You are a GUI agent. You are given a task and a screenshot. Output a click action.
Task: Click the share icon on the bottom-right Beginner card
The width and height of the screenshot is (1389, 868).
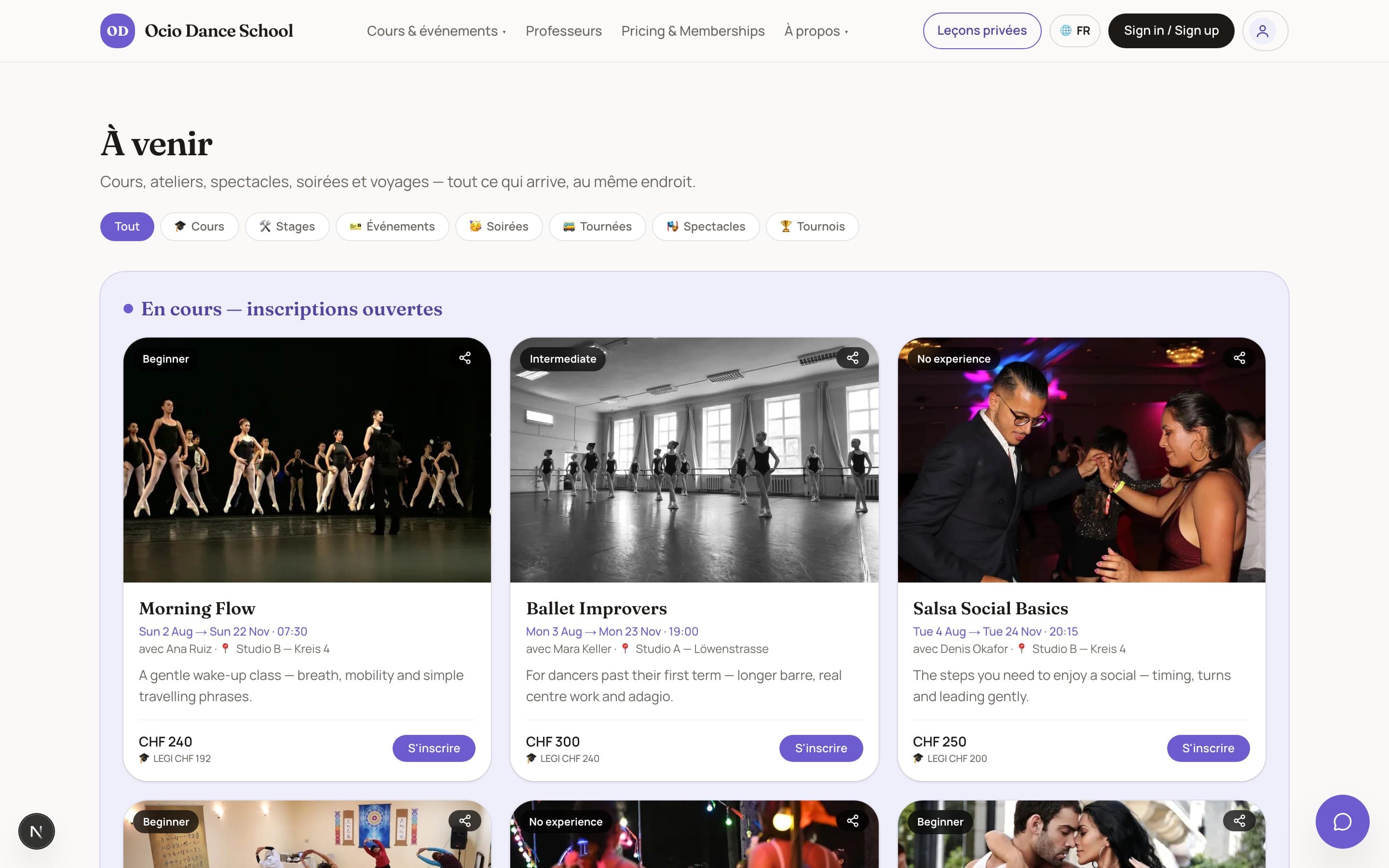pyautogui.click(x=1239, y=821)
